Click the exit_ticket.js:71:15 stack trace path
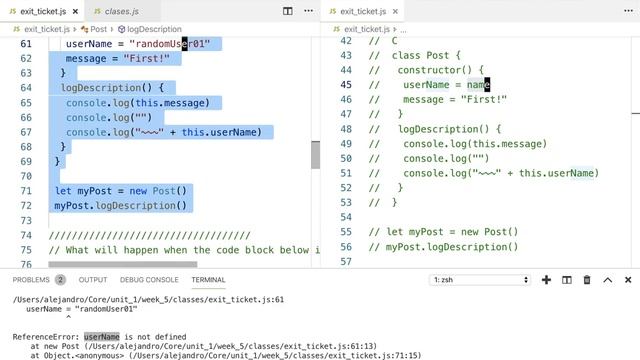 pos(275,356)
